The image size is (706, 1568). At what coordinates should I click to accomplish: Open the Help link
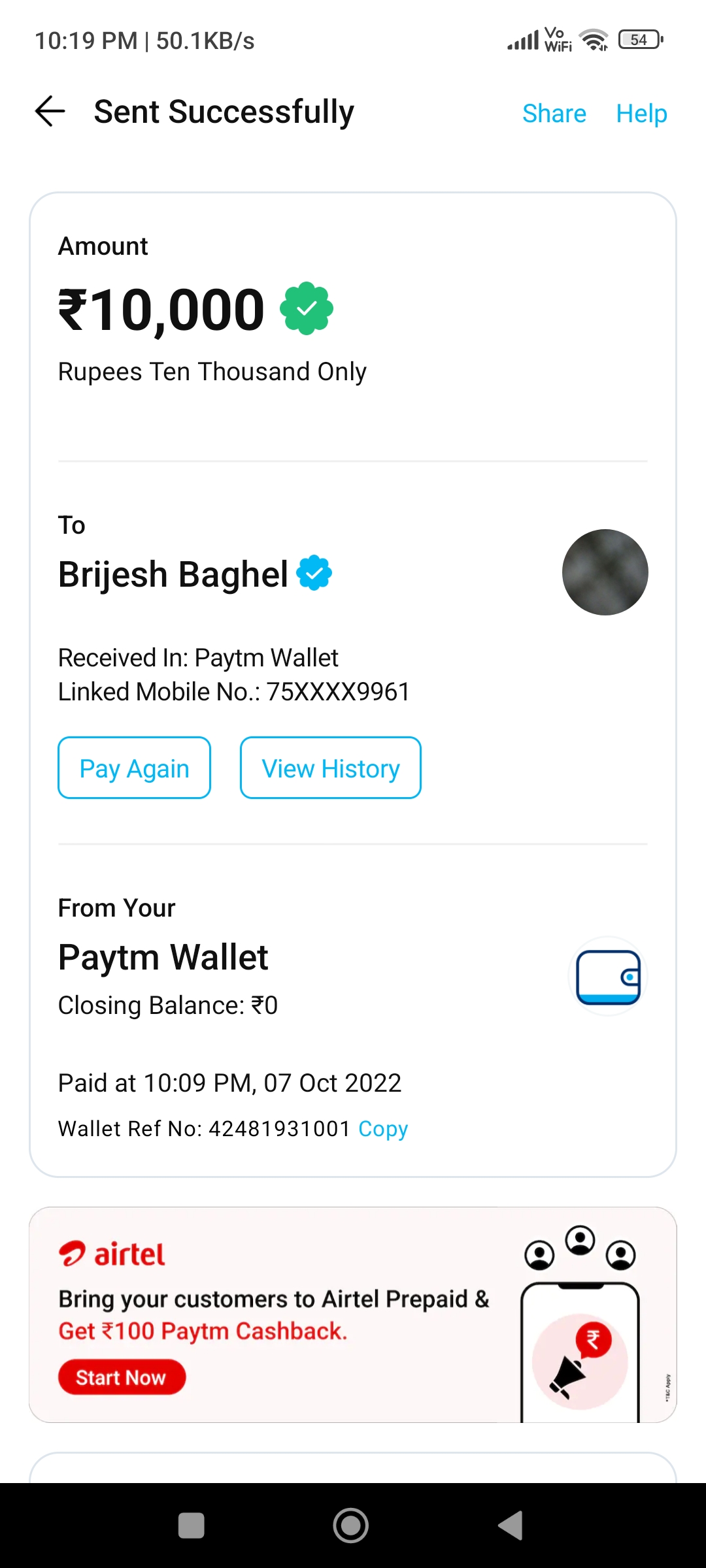(641, 114)
